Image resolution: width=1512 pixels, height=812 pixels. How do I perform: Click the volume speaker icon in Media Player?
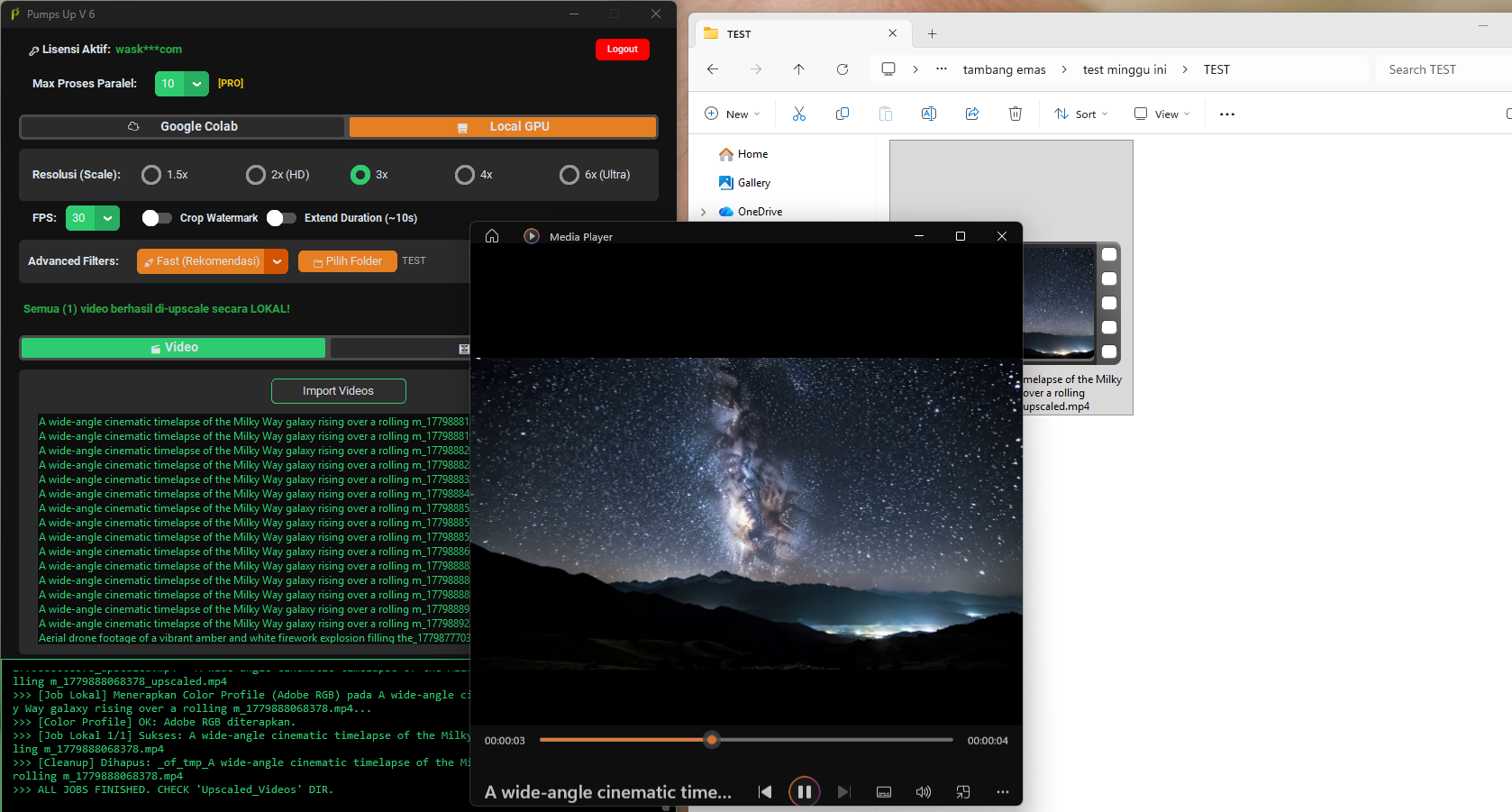pyautogui.click(x=924, y=792)
